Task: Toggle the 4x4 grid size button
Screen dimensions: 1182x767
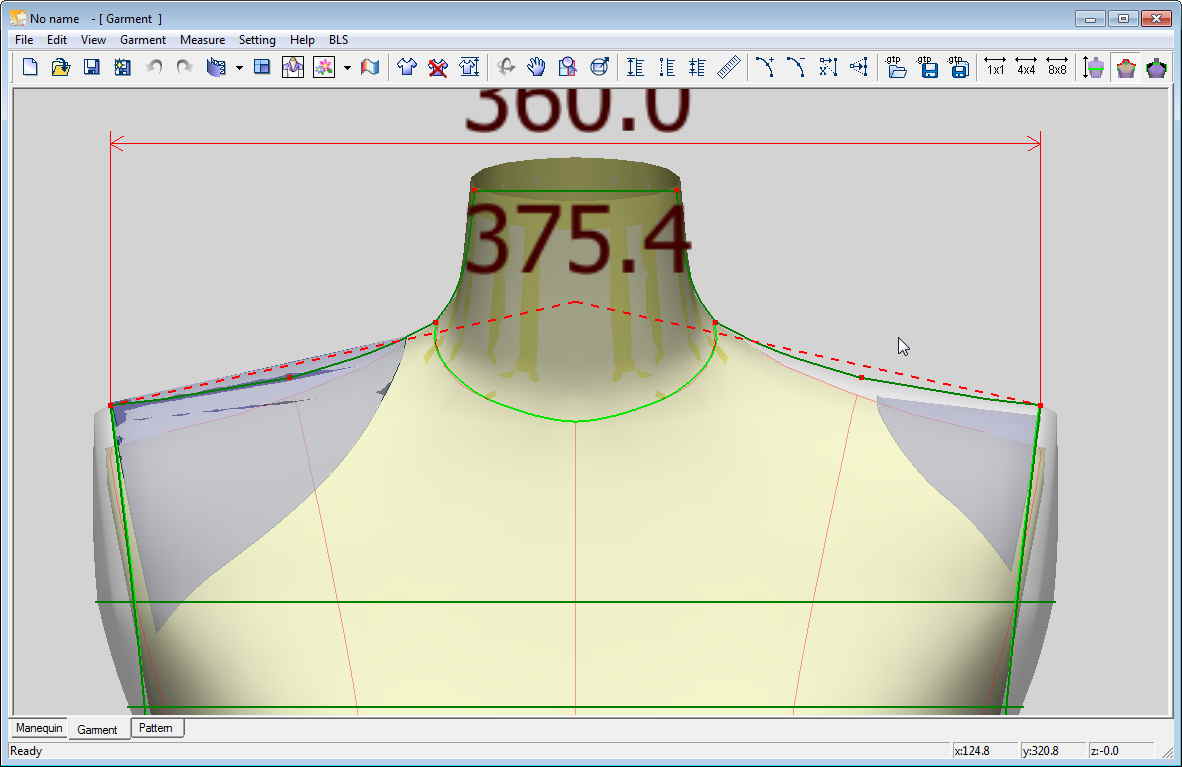Action: pos(1026,67)
